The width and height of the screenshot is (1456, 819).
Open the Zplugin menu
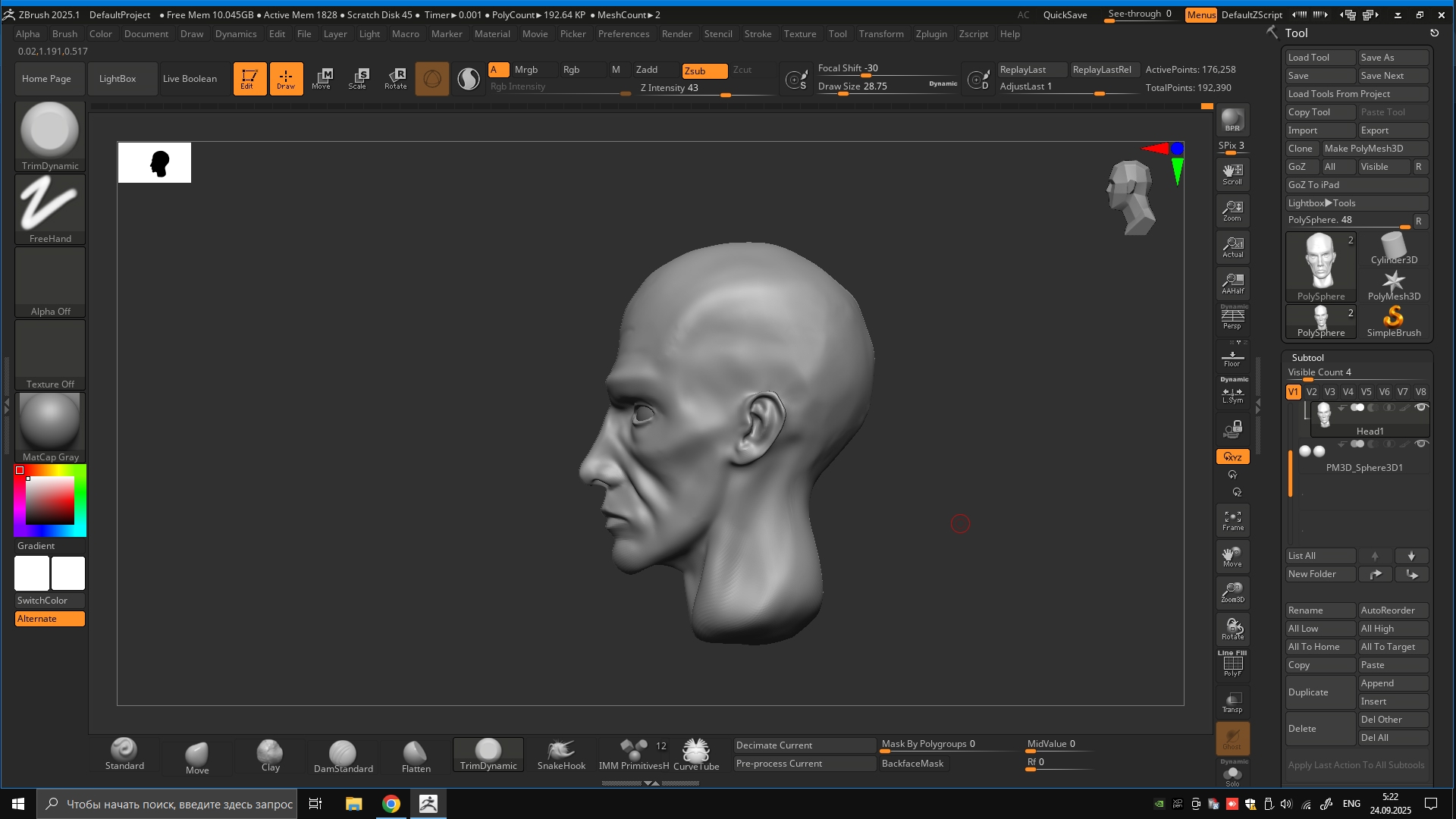coord(930,34)
